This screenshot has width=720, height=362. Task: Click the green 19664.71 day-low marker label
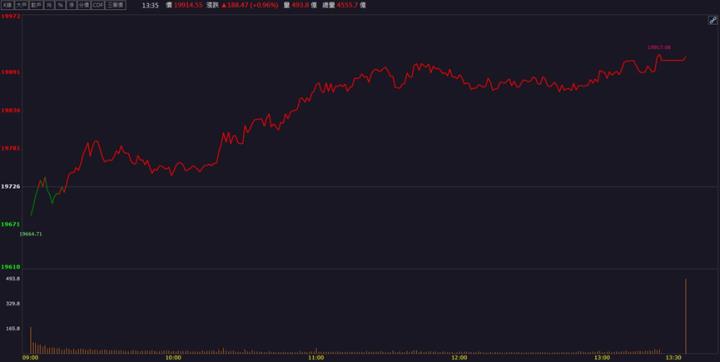(x=31, y=234)
